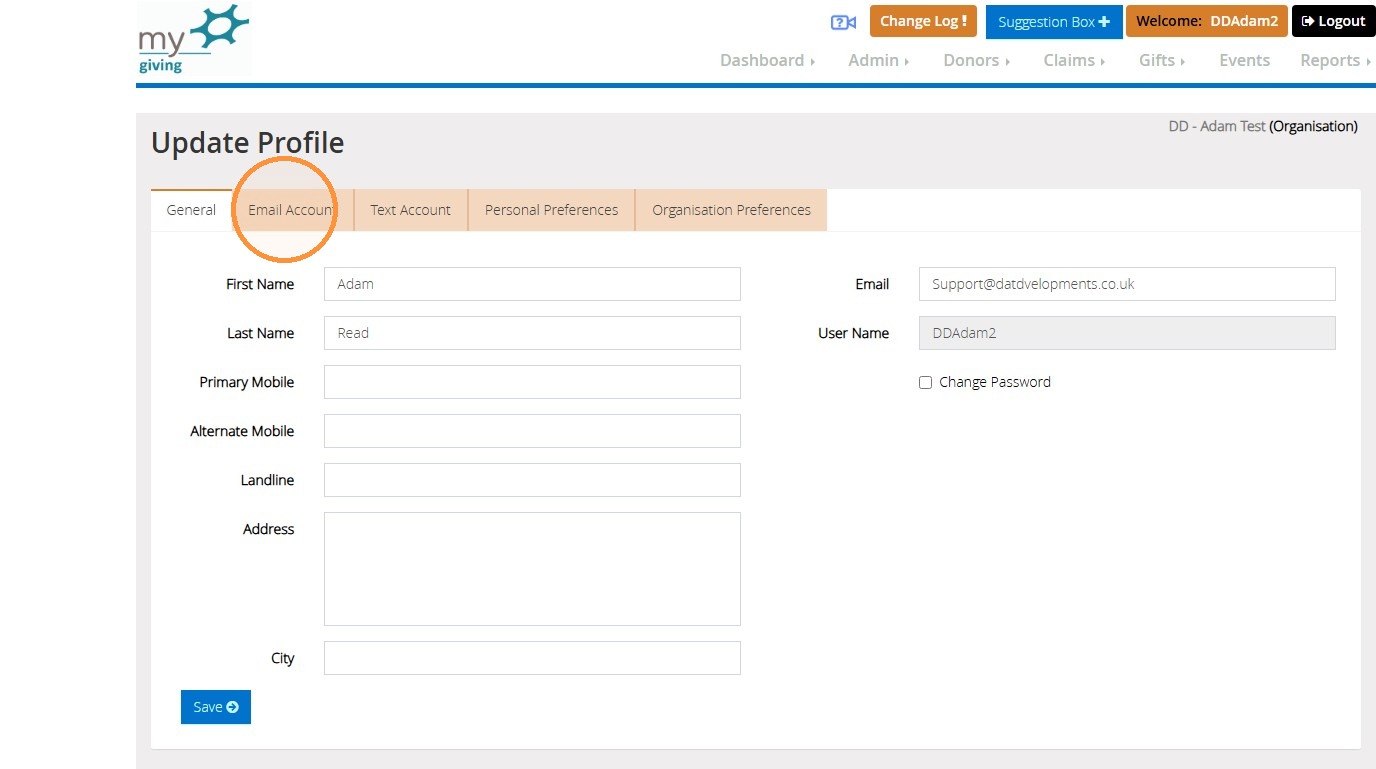Open the Events menu item
The width and height of the screenshot is (1376, 769).
pos(1244,60)
